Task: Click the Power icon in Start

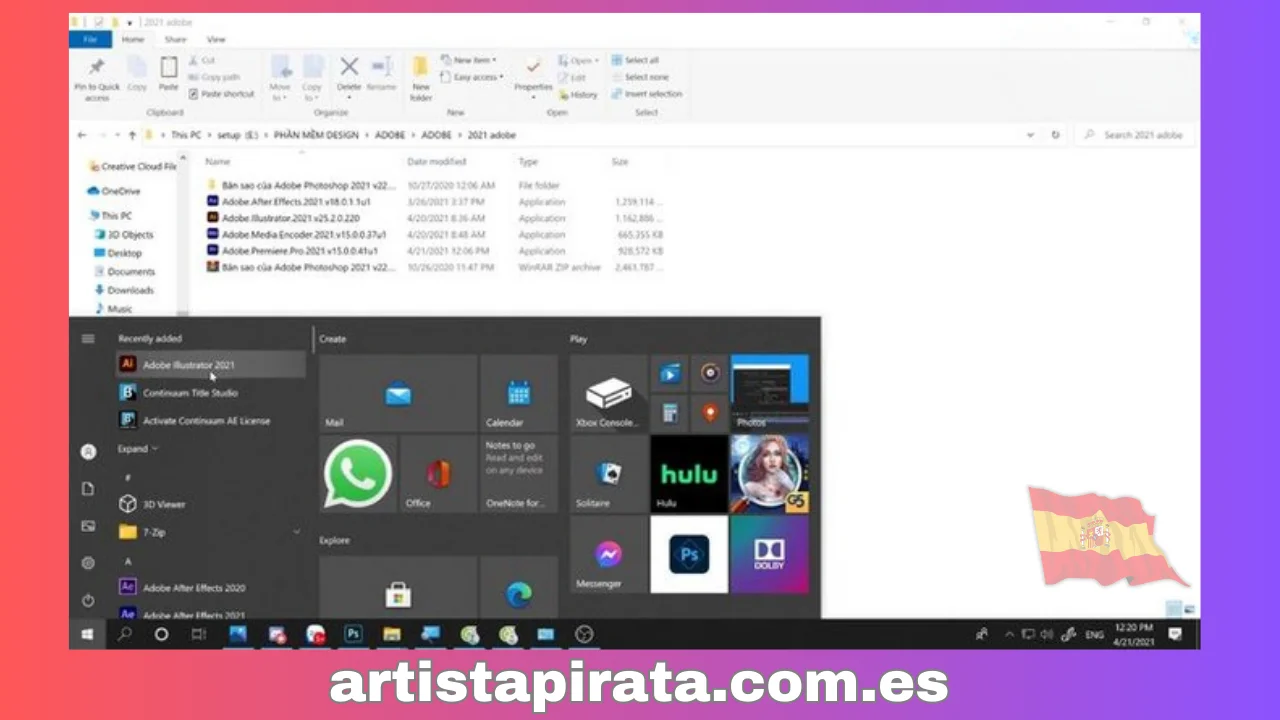Action: (x=88, y=601)
